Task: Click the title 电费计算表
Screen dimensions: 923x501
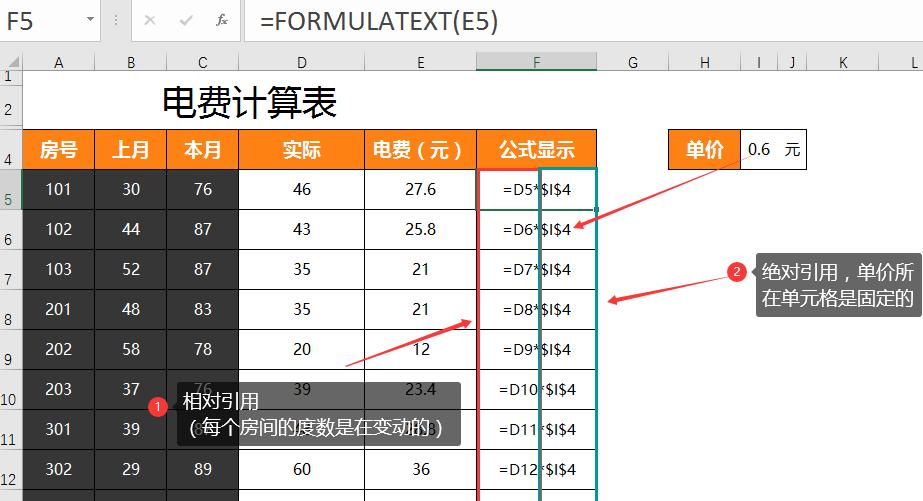Action: [249, 102]
